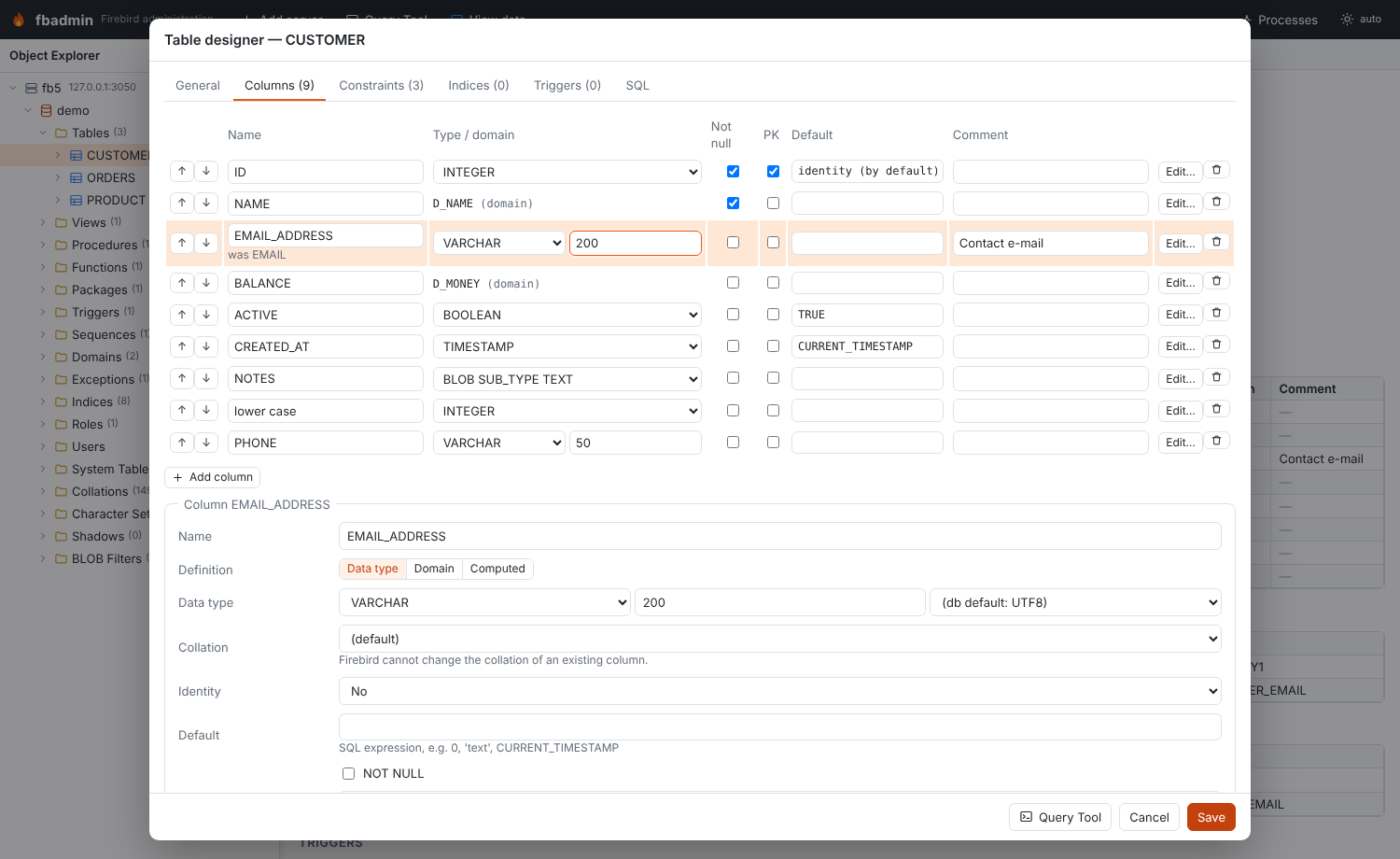The height and width of the screenshot is (859, 1400).
Task: Move the ID column down
Action: [206, 171]
